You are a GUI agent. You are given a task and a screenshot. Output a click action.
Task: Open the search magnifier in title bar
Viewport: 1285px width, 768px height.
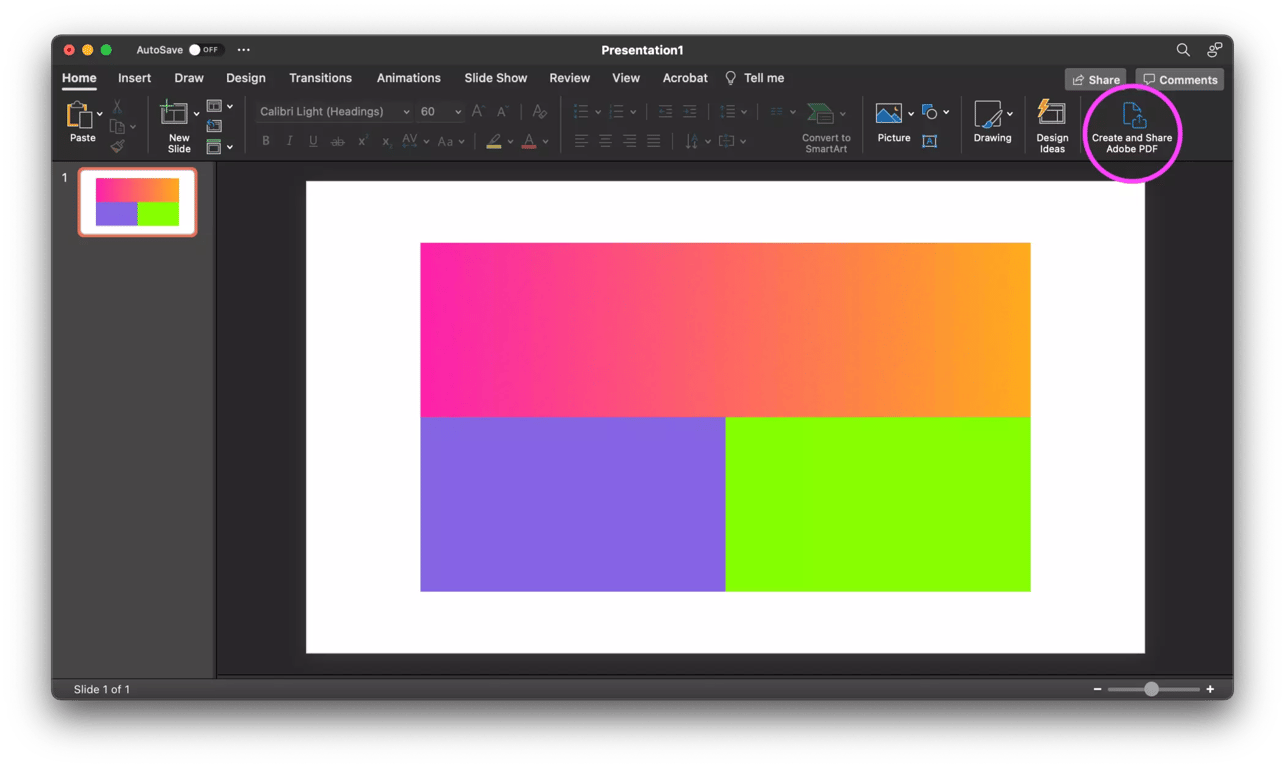pos(1183,50)
